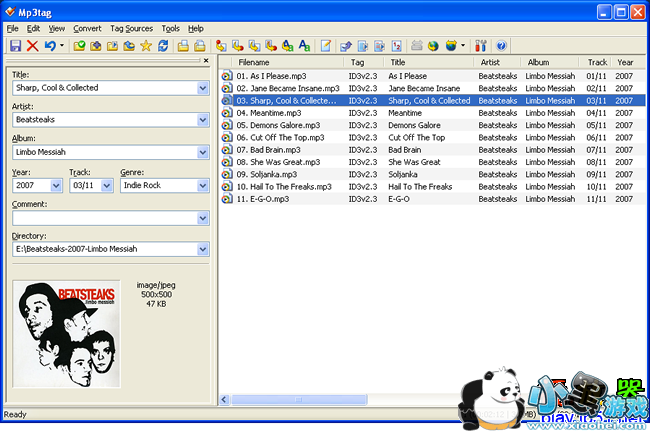Viewport: 650px width, 434px height.
Task: Open the View menu
Action: coord(56,29)
